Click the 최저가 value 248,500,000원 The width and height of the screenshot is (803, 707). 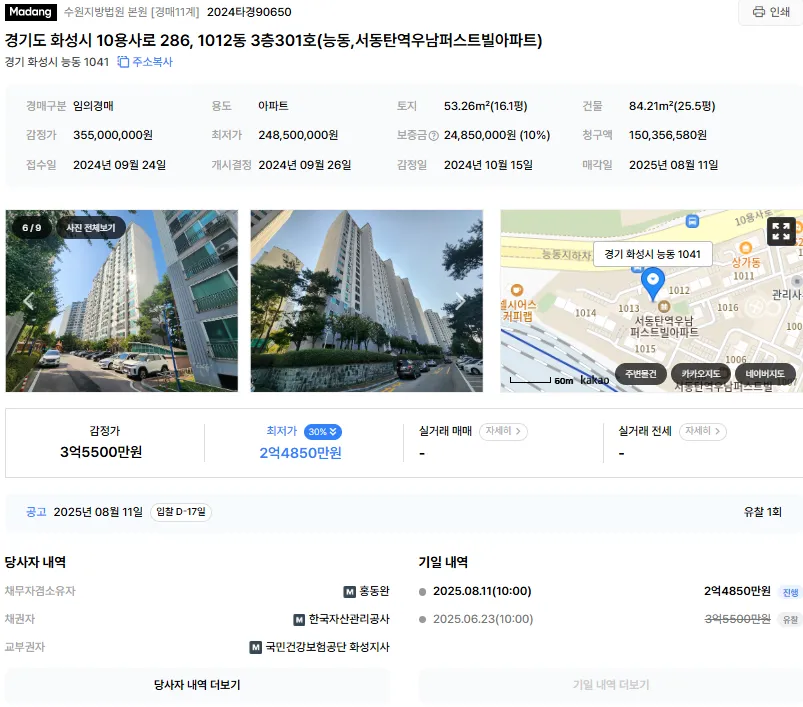[298, 135]
